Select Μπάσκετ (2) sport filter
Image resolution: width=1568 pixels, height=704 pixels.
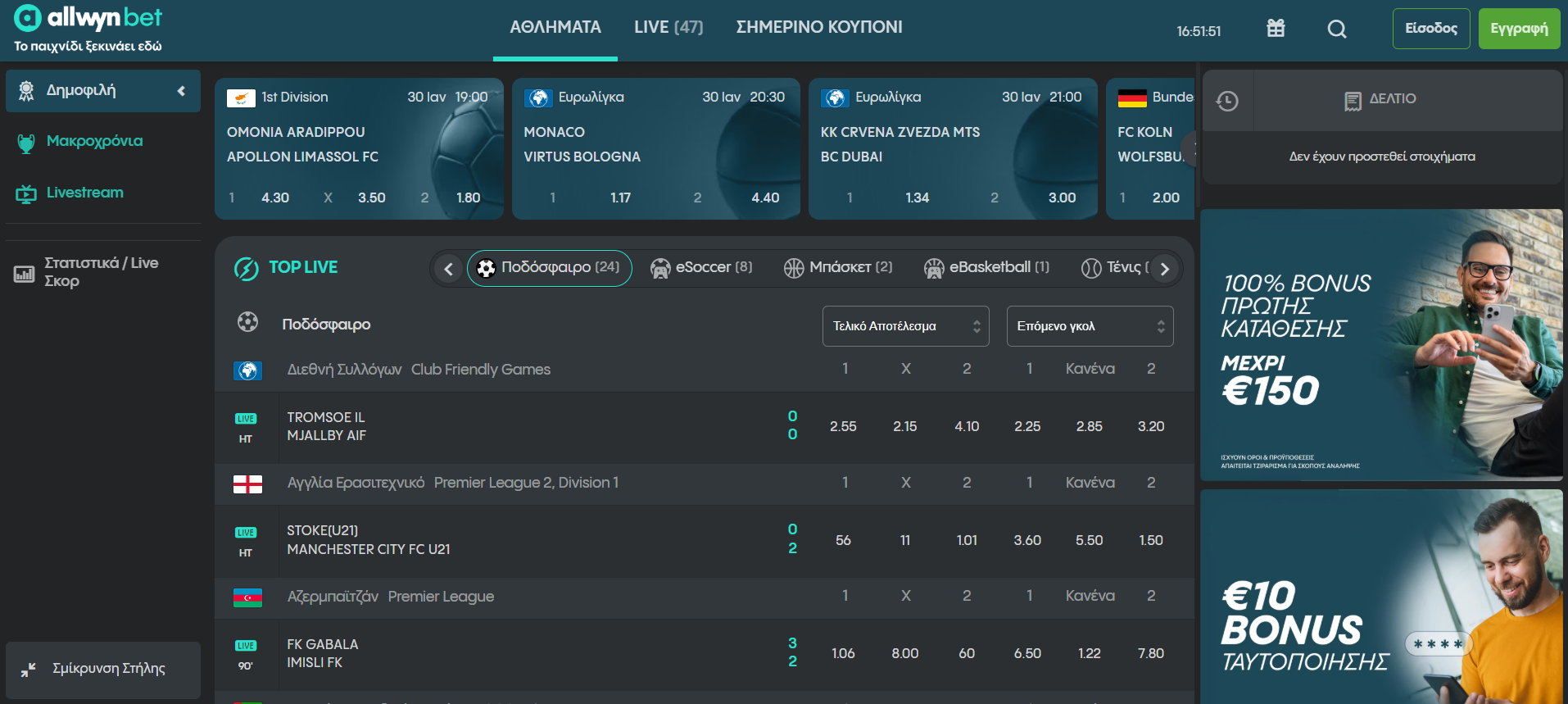tap(838, 268)
